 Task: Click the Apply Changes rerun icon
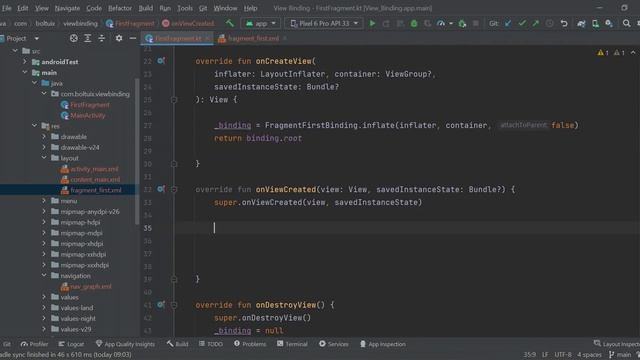(x=386, y=24)
